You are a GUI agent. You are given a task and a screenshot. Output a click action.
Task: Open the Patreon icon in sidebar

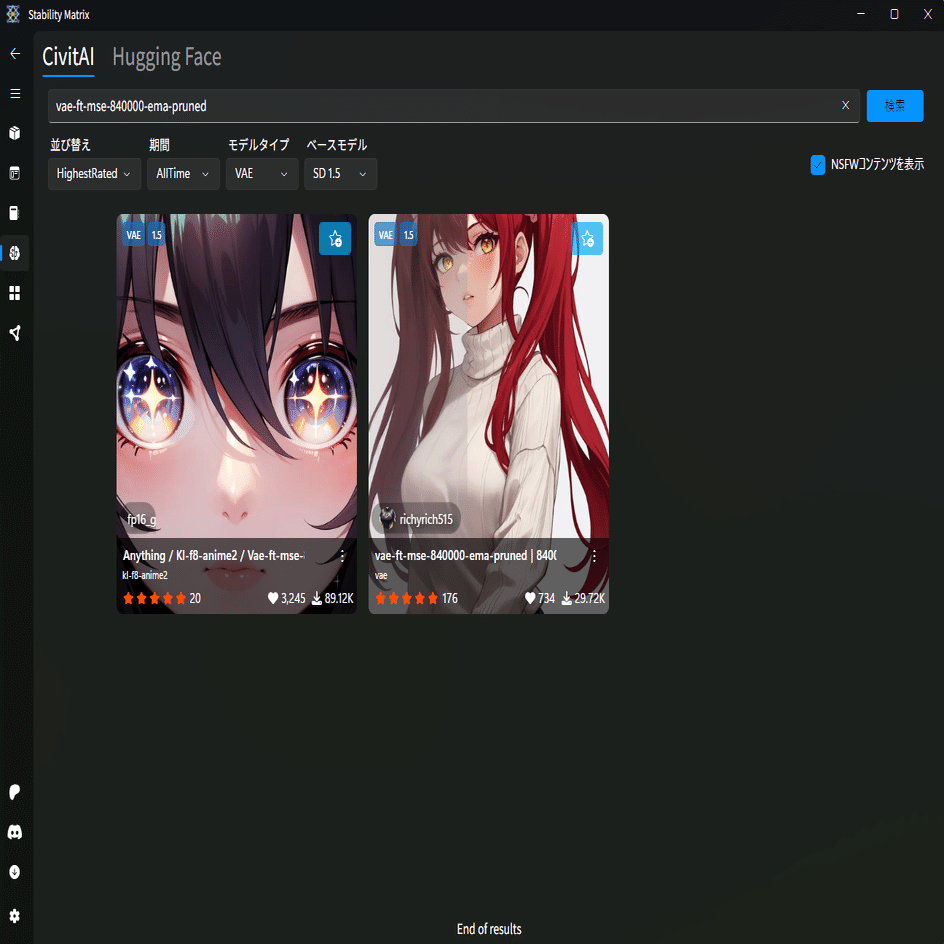click(15, 792)
